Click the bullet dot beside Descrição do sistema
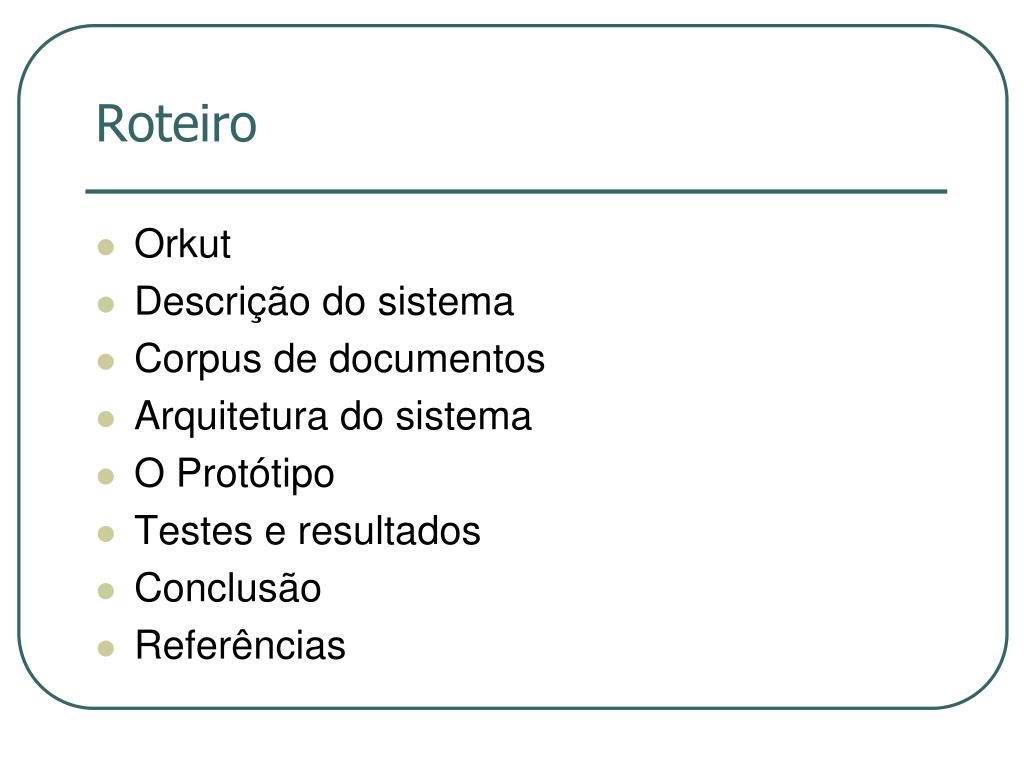 106,304
